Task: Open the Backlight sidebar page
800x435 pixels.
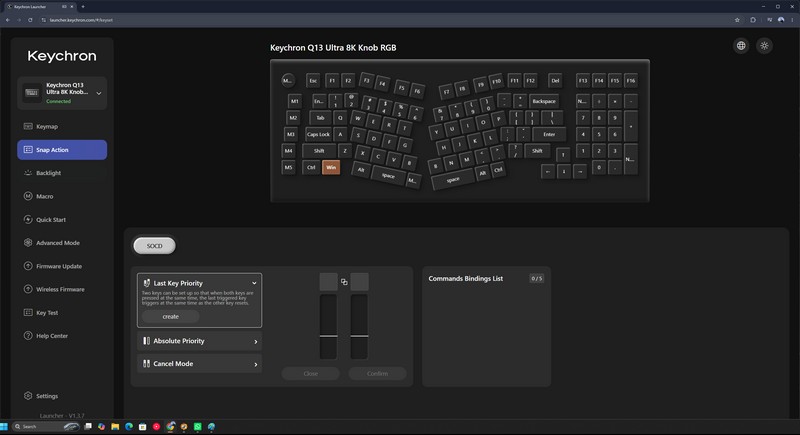Action: tap(62, 173)
